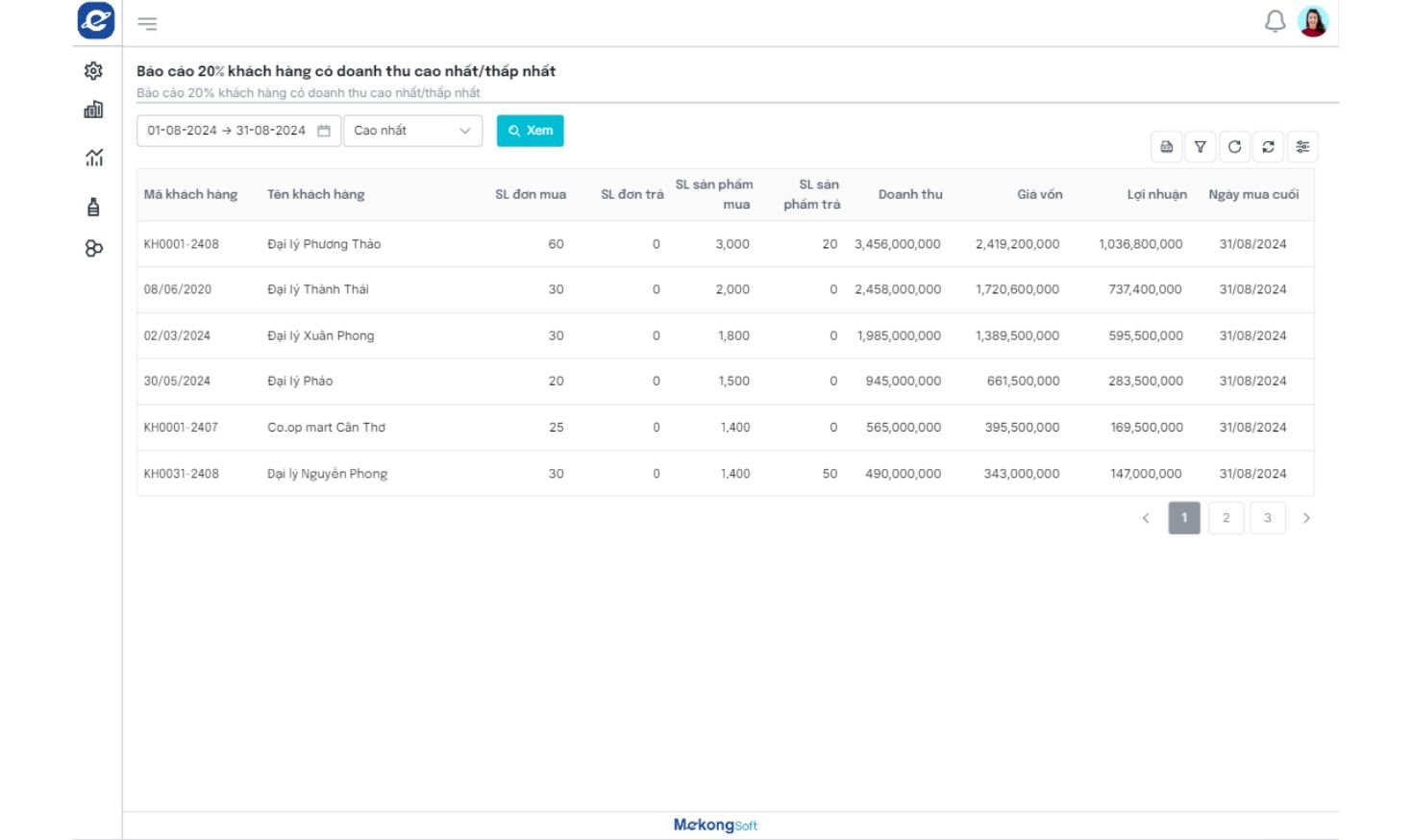Click the blue Xem button
The image size is (1412, 840).
pyautogui.click(x=530, y=131)
